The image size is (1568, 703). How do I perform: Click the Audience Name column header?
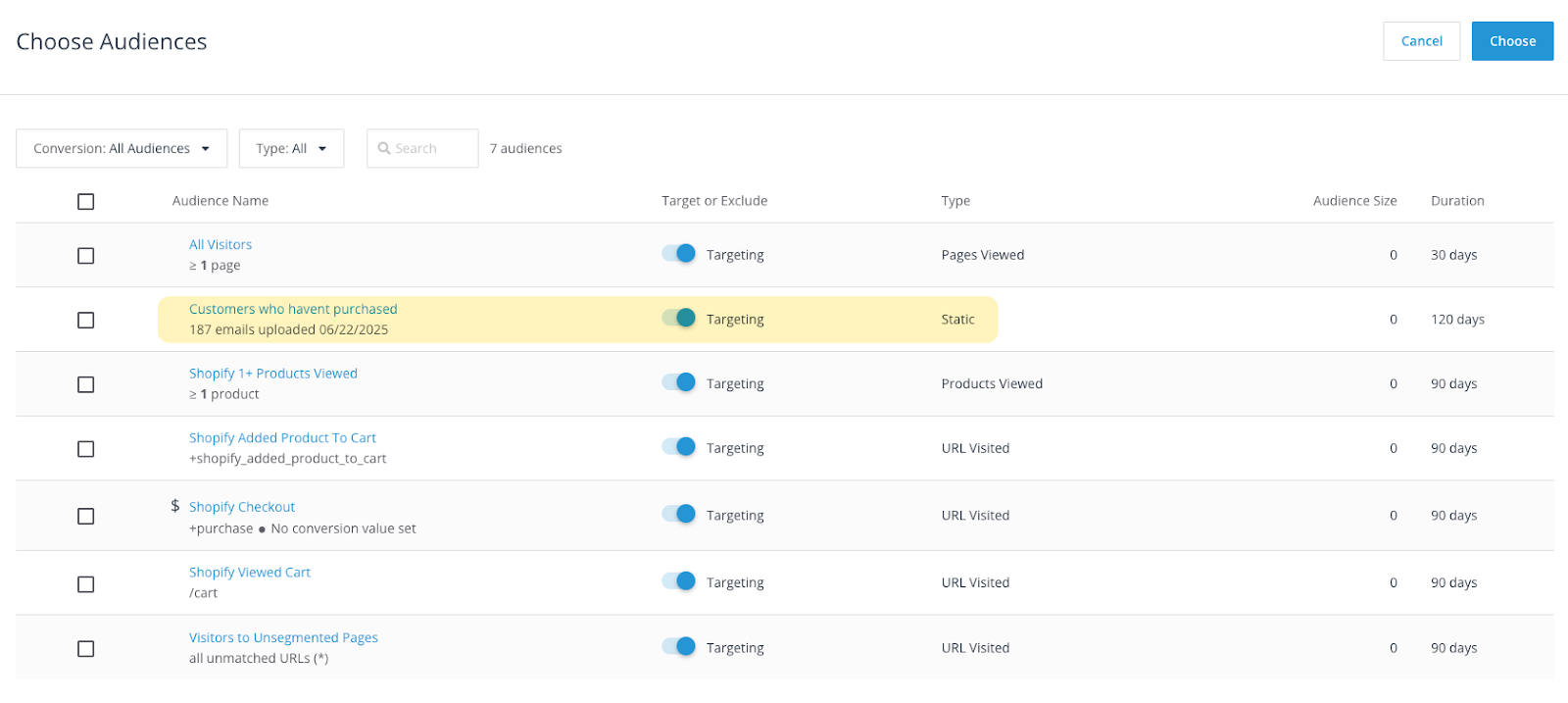(x=220, y=201)
